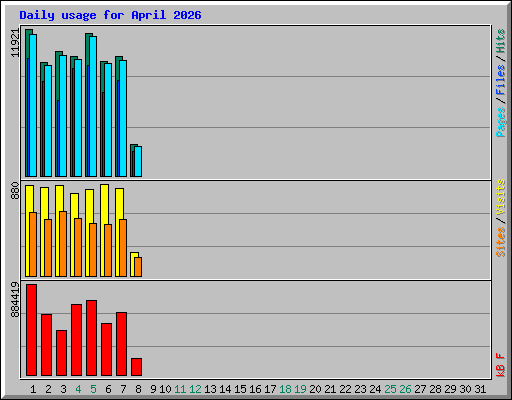
Task: Click the 884419 KB axis value
Action: pos(15,300)
